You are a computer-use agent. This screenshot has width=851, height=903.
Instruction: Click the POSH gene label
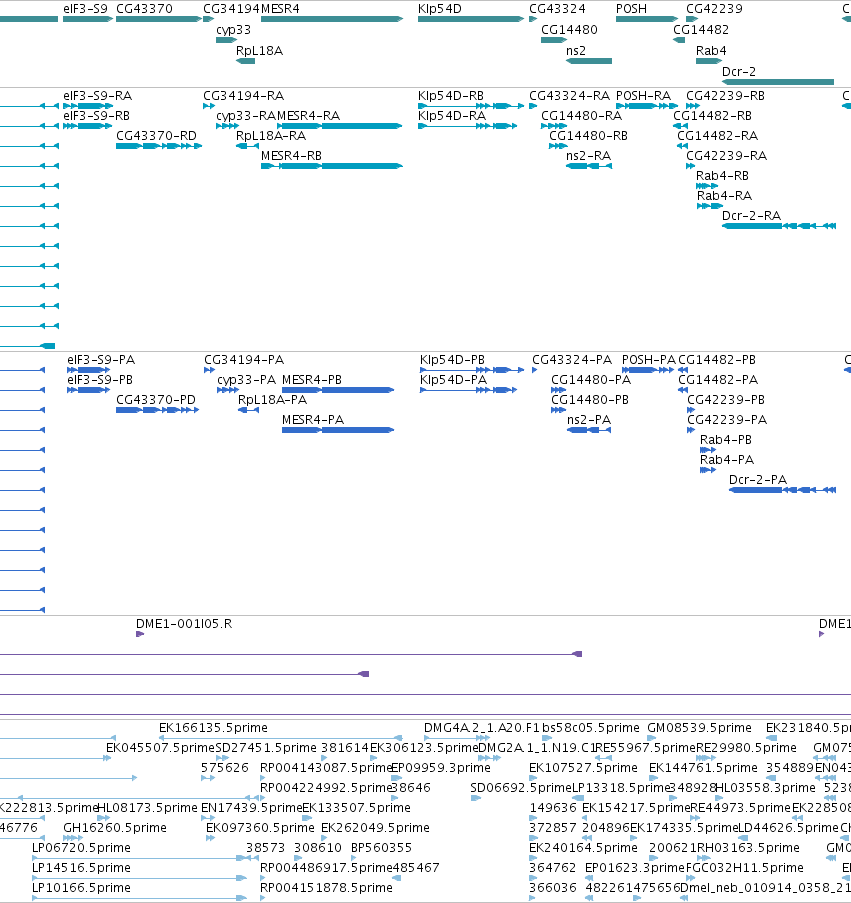click(x=631, y=9)
